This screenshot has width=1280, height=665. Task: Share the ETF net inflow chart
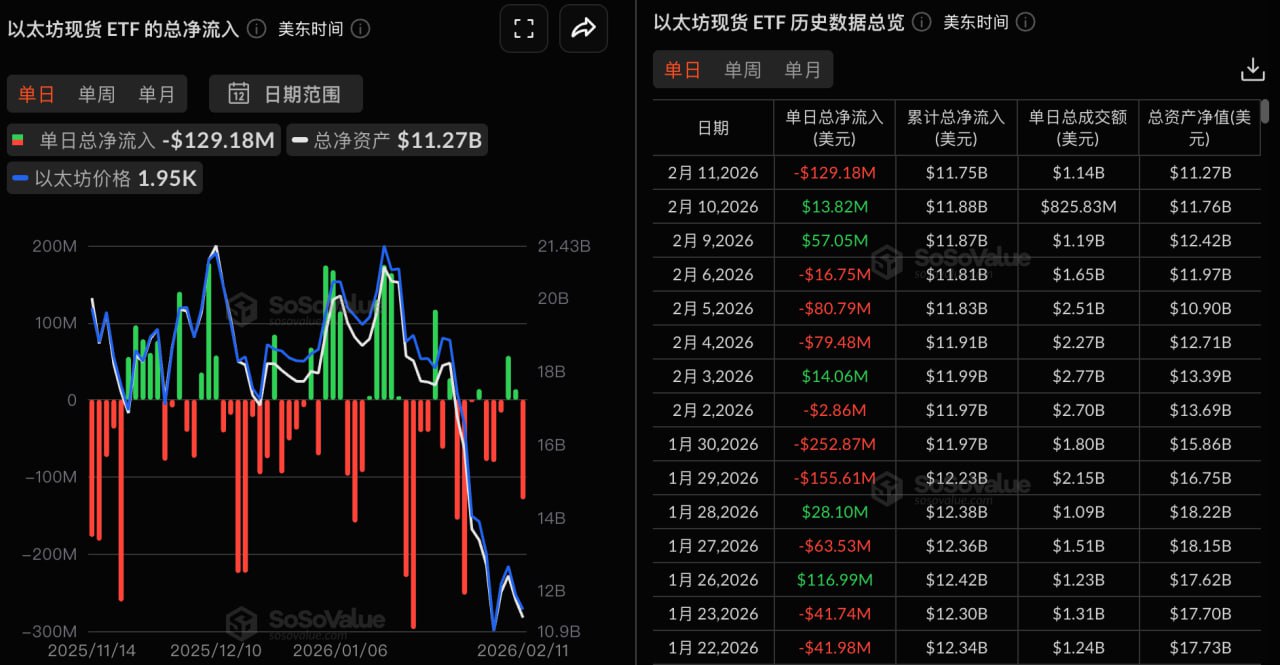[x=583, y=28]
